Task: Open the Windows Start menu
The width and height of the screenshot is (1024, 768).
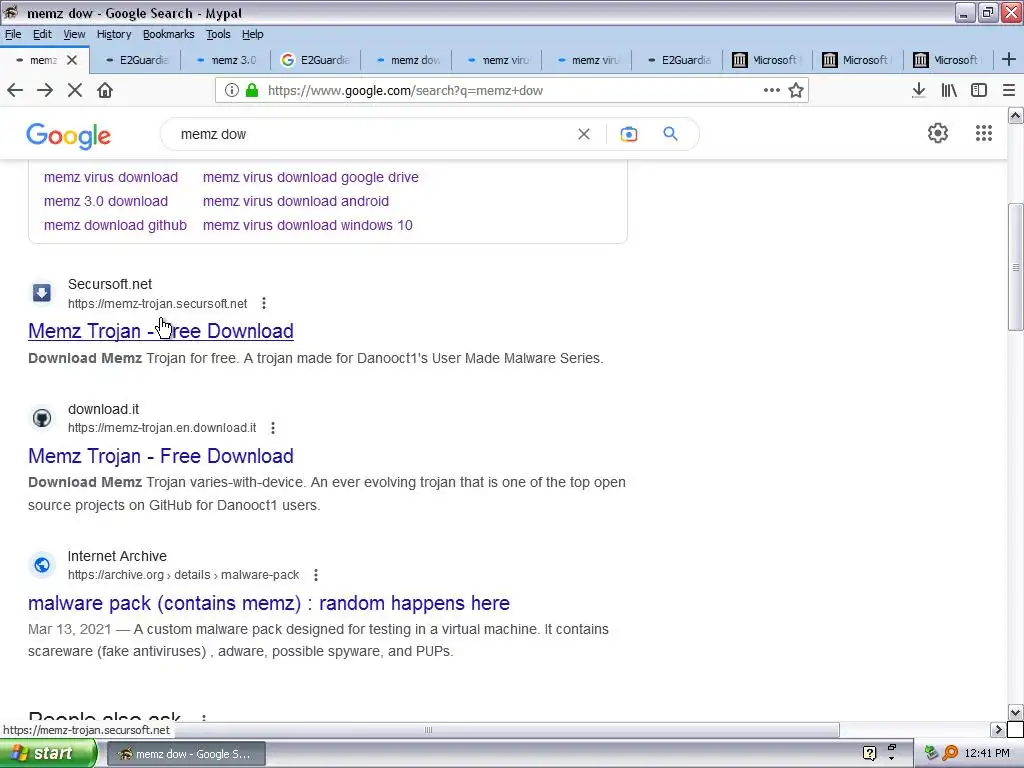Action: pos(48,754)
